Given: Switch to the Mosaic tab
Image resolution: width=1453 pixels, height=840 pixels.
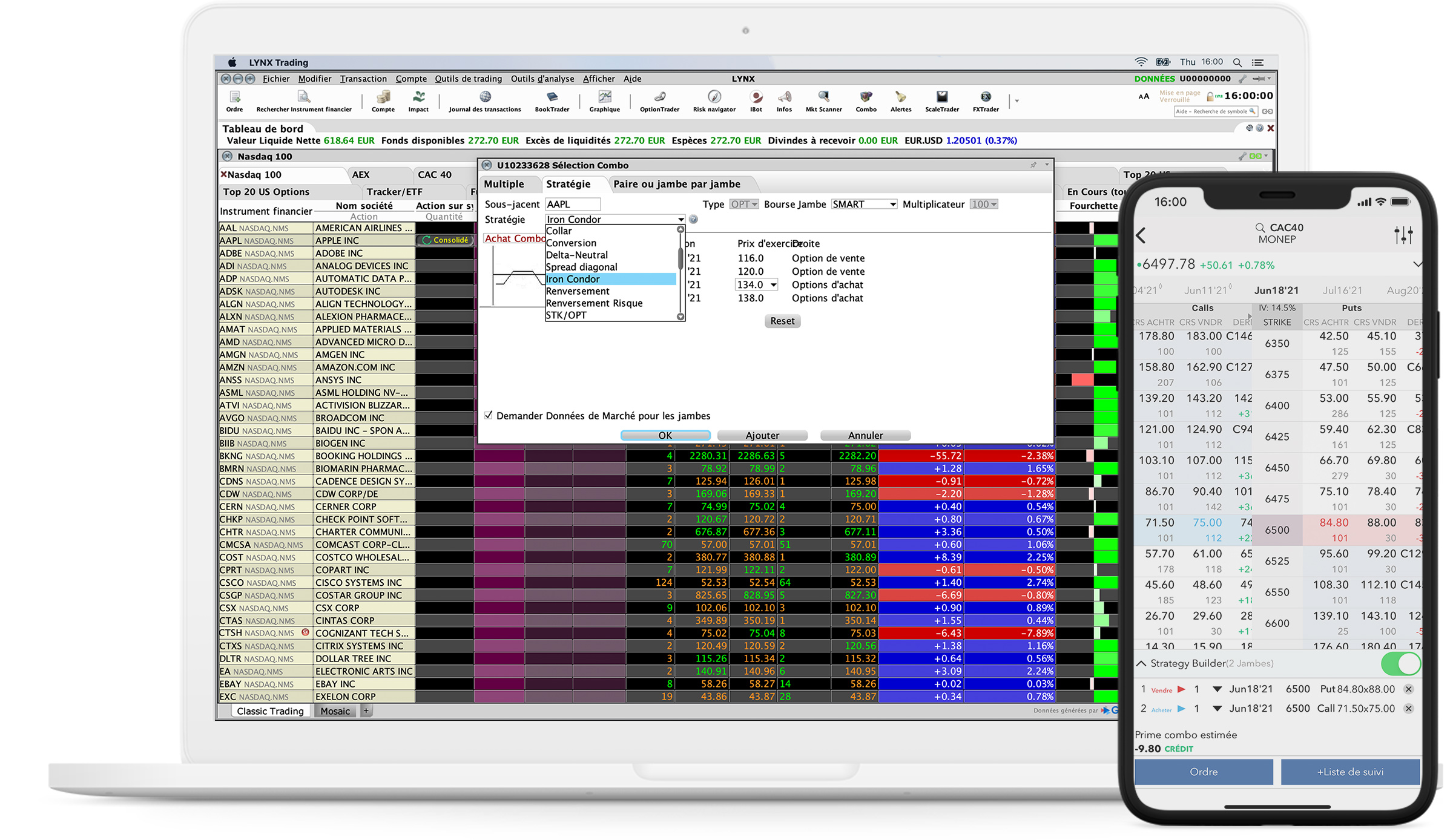Looking at the screenshot, I should 335,711.
